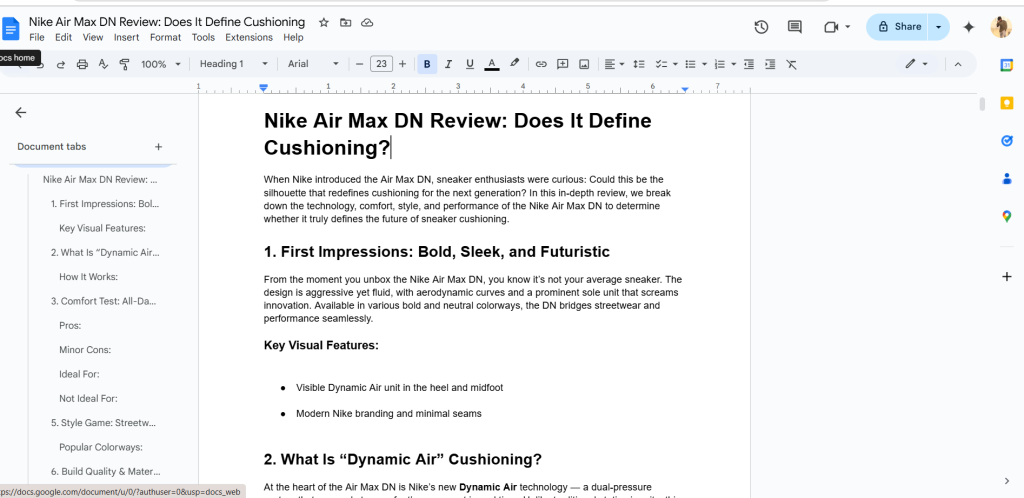The height and width of the screenshot is (498, 1024).
Task: Decrease font size with minus button
Action: tap(359, 64)
